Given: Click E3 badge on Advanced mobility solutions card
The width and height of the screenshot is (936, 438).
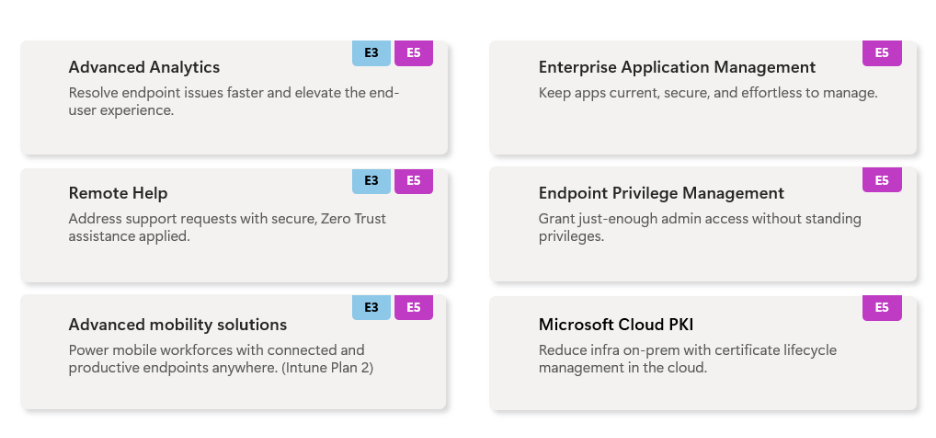Looking at the screenshot, I should [x=371, y=307].
